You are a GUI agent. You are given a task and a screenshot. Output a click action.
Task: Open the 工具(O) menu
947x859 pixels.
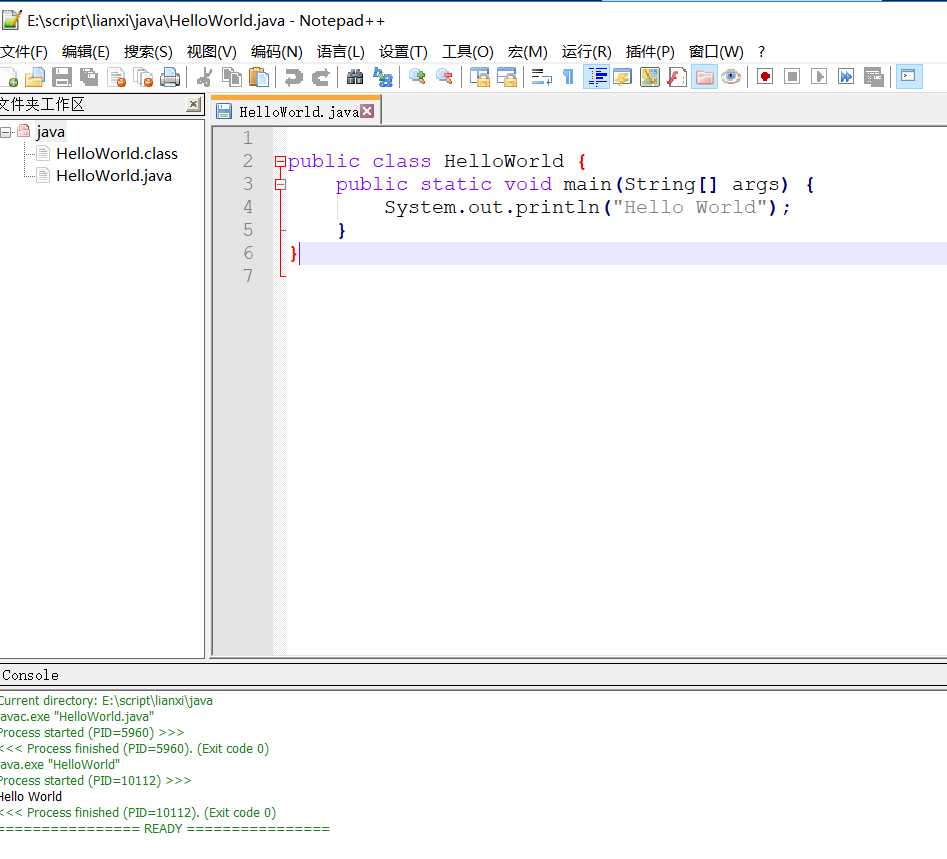click(468, 52)
